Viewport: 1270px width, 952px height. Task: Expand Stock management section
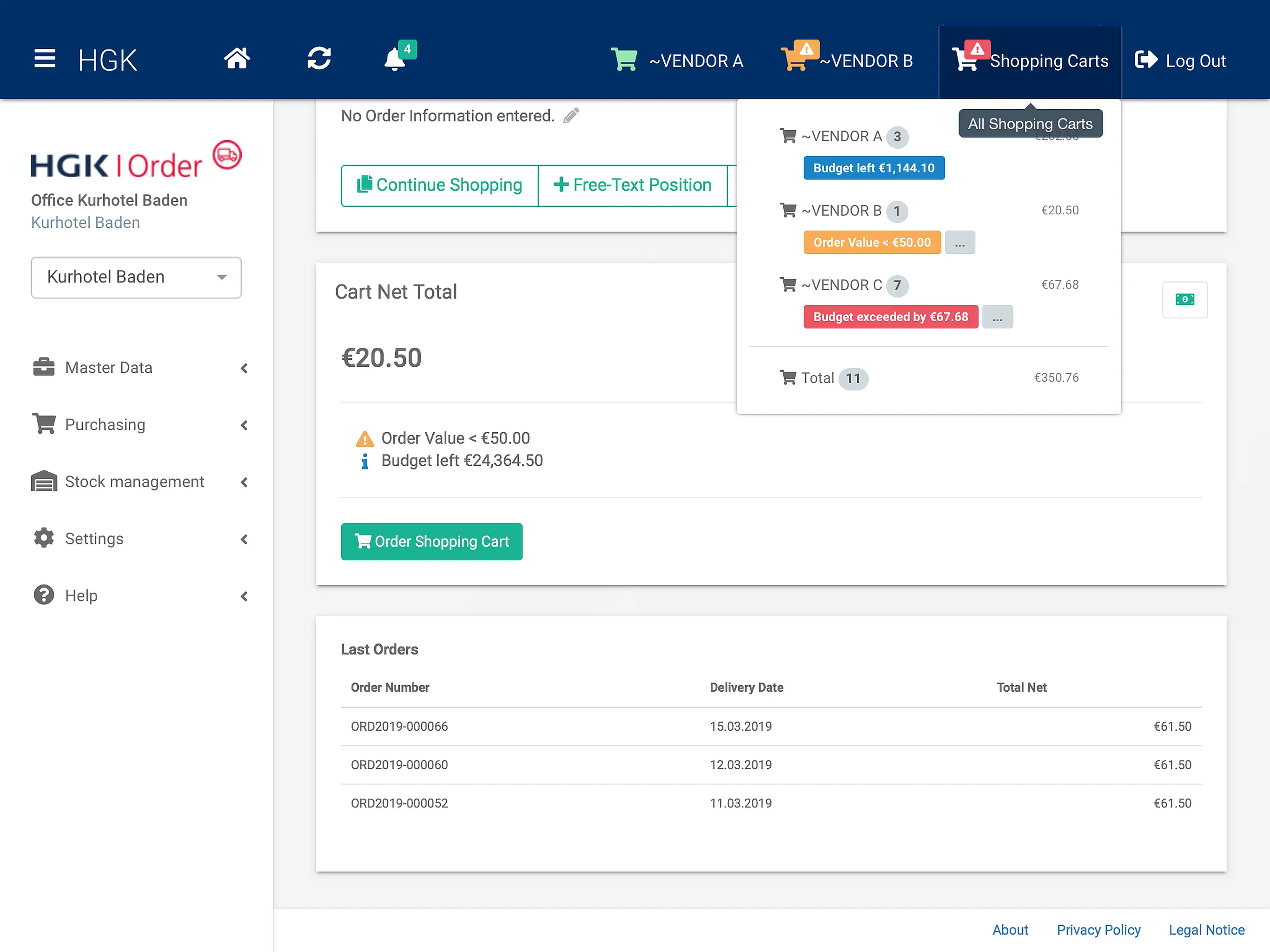click(x=141, y=481)
